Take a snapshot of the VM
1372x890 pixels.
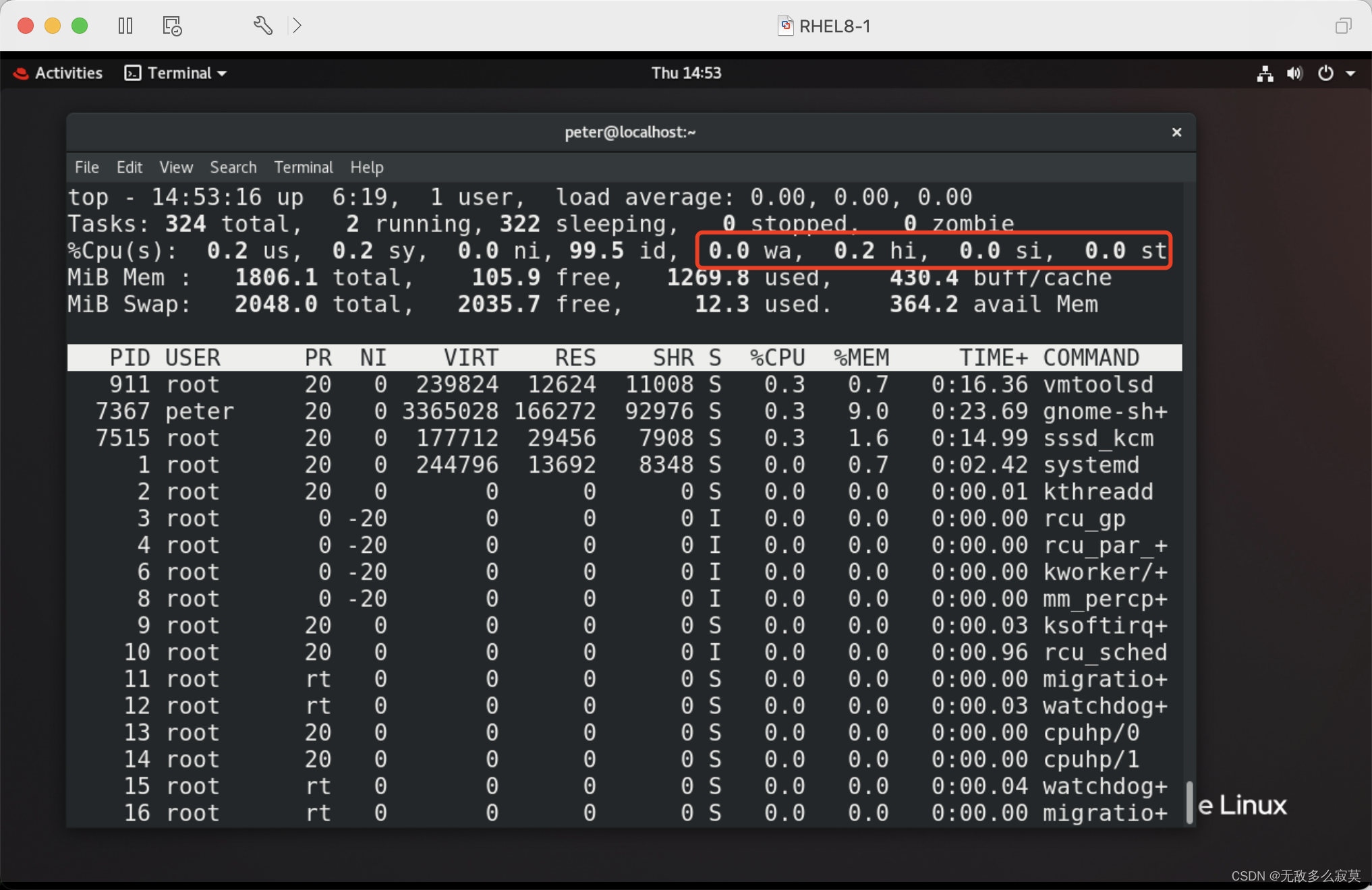point(171,26)
